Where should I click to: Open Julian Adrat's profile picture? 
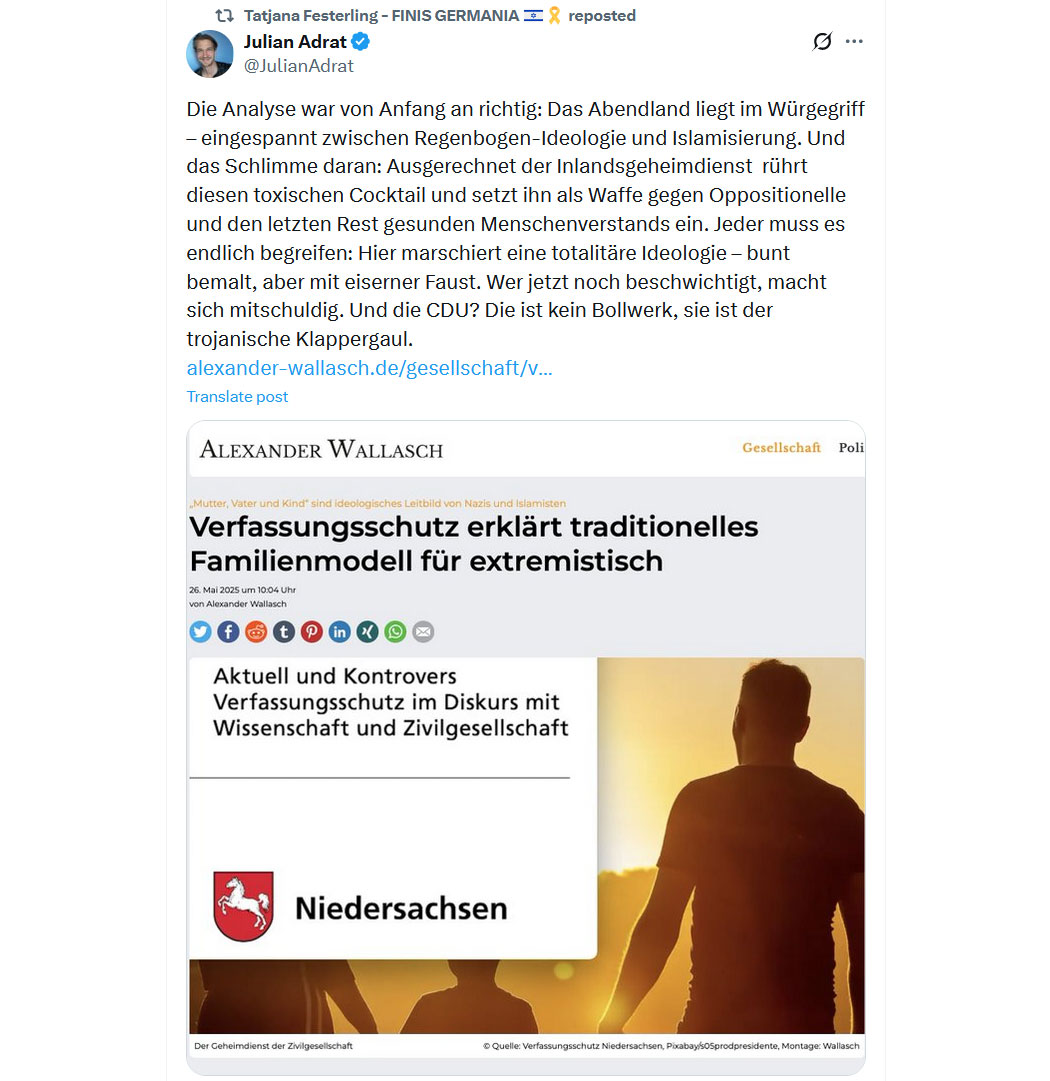coord(210,54)
